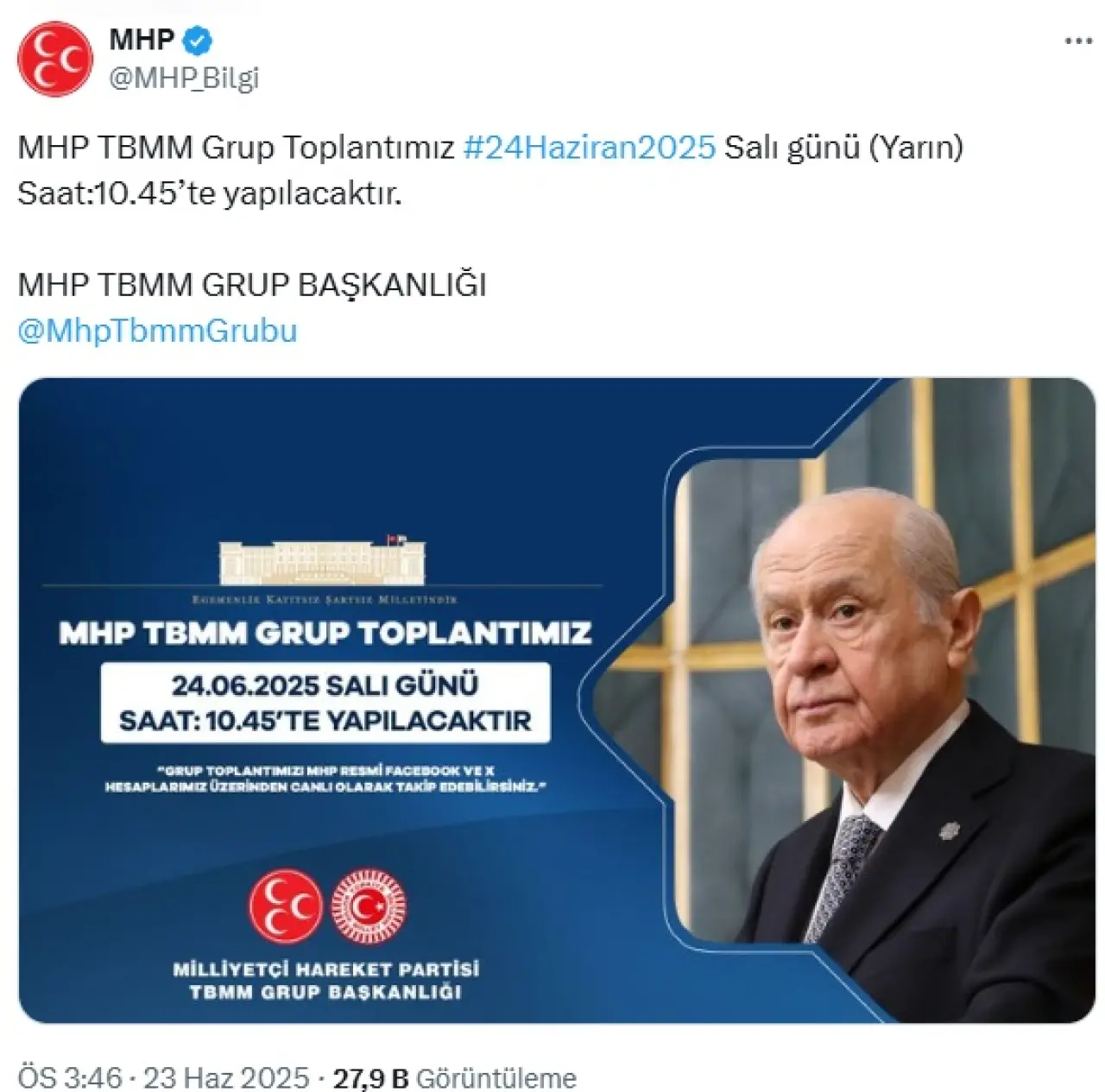The width and height of the screenshot is (1105, 1092).
Task: Open the MHP profile avatar logo
Action: pyautogui.click(x=54, y=60)
